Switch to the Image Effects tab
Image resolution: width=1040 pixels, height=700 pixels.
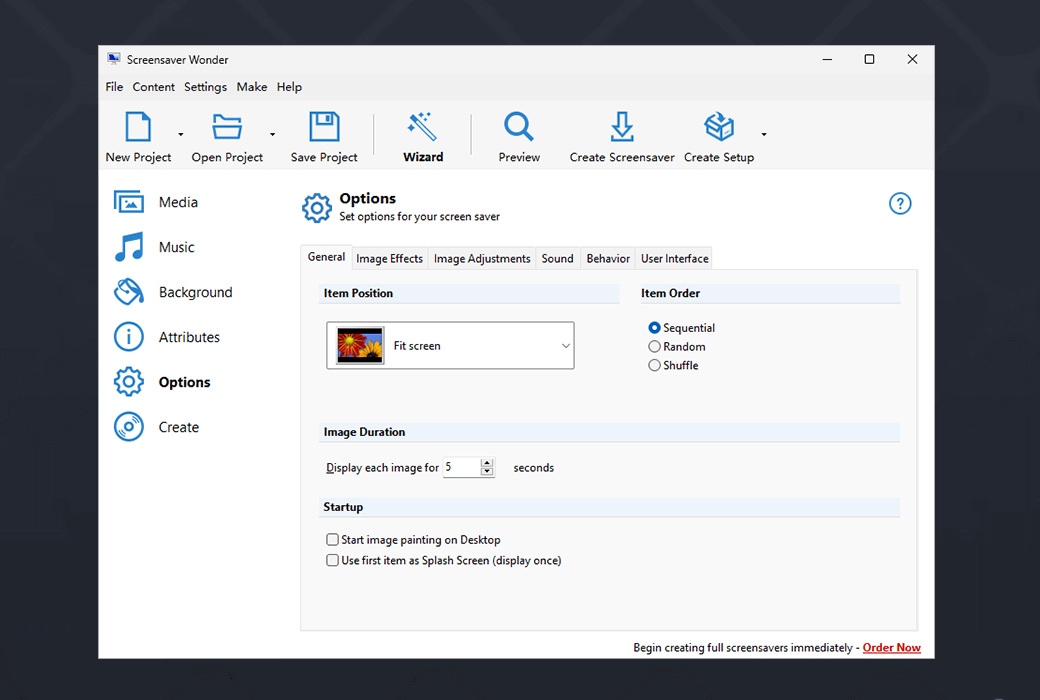(x=389, y=259)
